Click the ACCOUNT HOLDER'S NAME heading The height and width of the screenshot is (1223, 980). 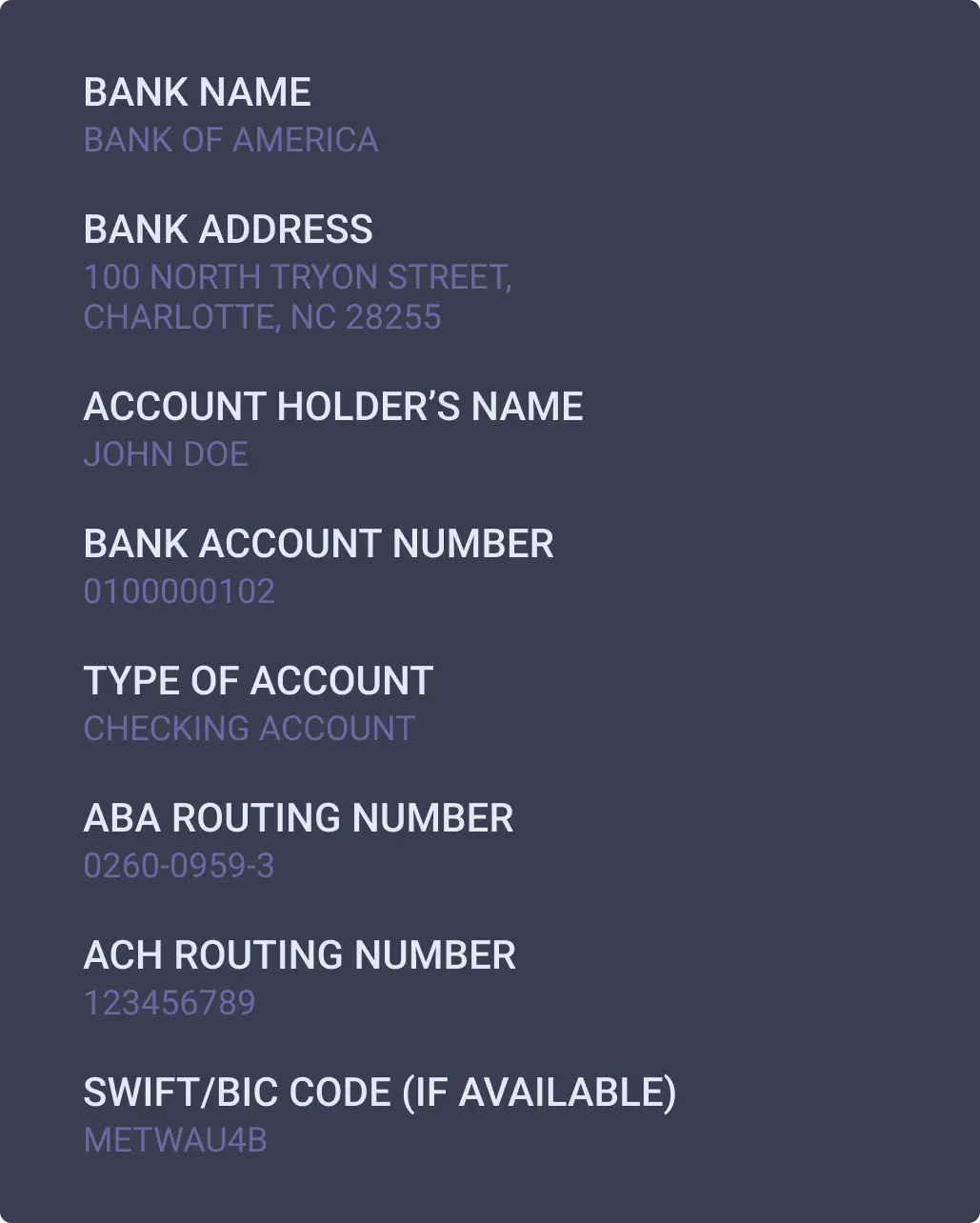pyautogui.click(x=332, y=407)
